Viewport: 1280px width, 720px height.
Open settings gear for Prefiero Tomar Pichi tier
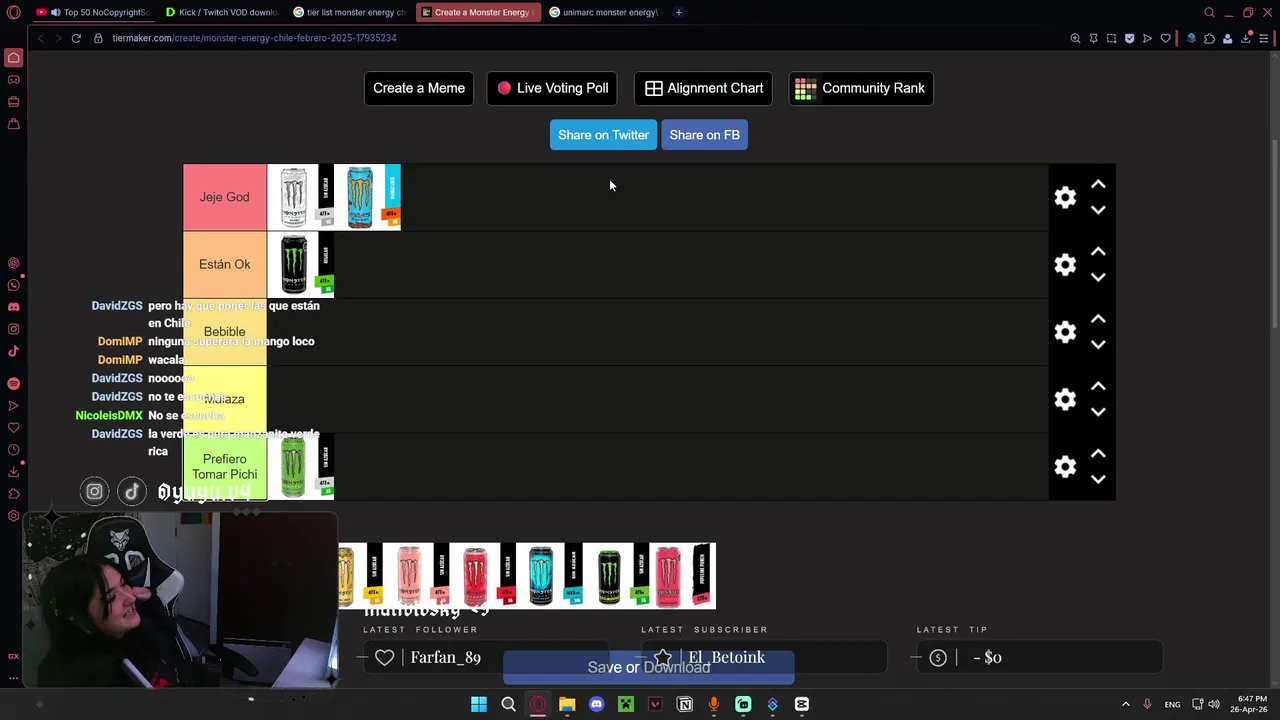coord(1065,466)
